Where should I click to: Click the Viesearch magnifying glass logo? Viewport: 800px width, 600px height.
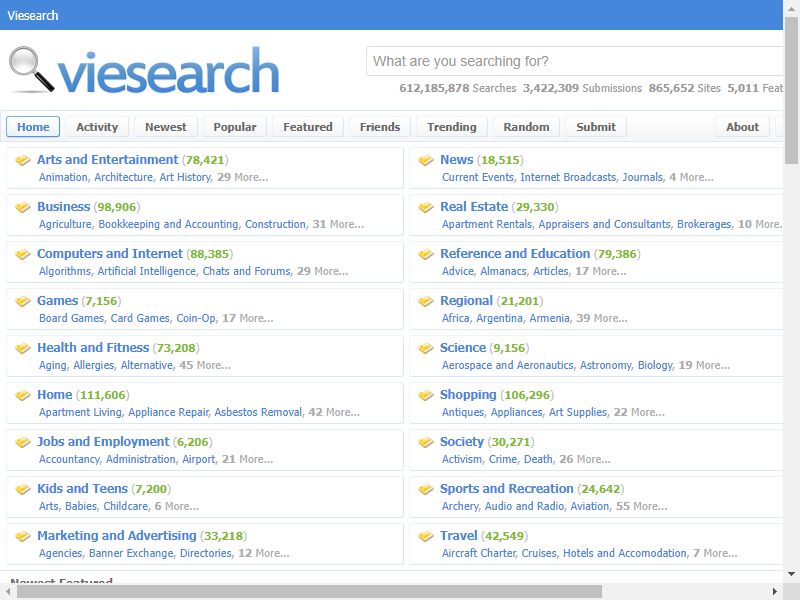[x=31, y=70]
